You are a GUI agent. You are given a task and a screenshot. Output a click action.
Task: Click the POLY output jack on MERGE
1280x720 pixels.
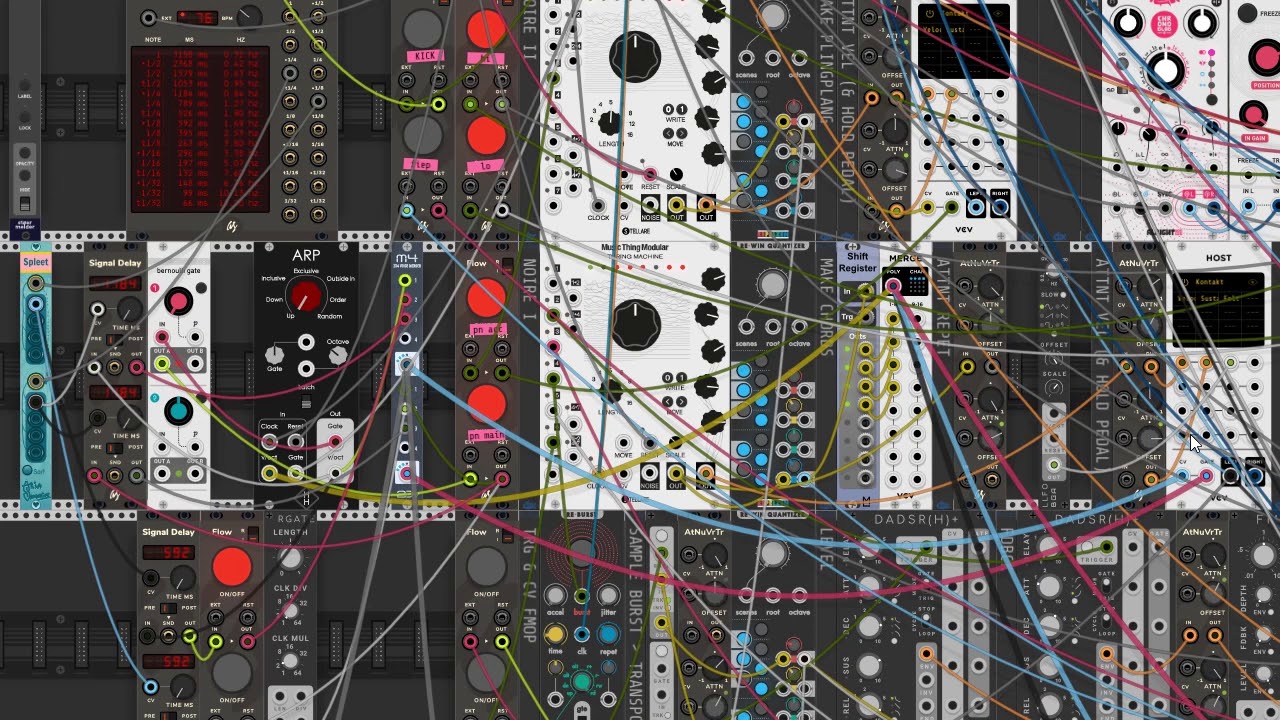[893, 287]
